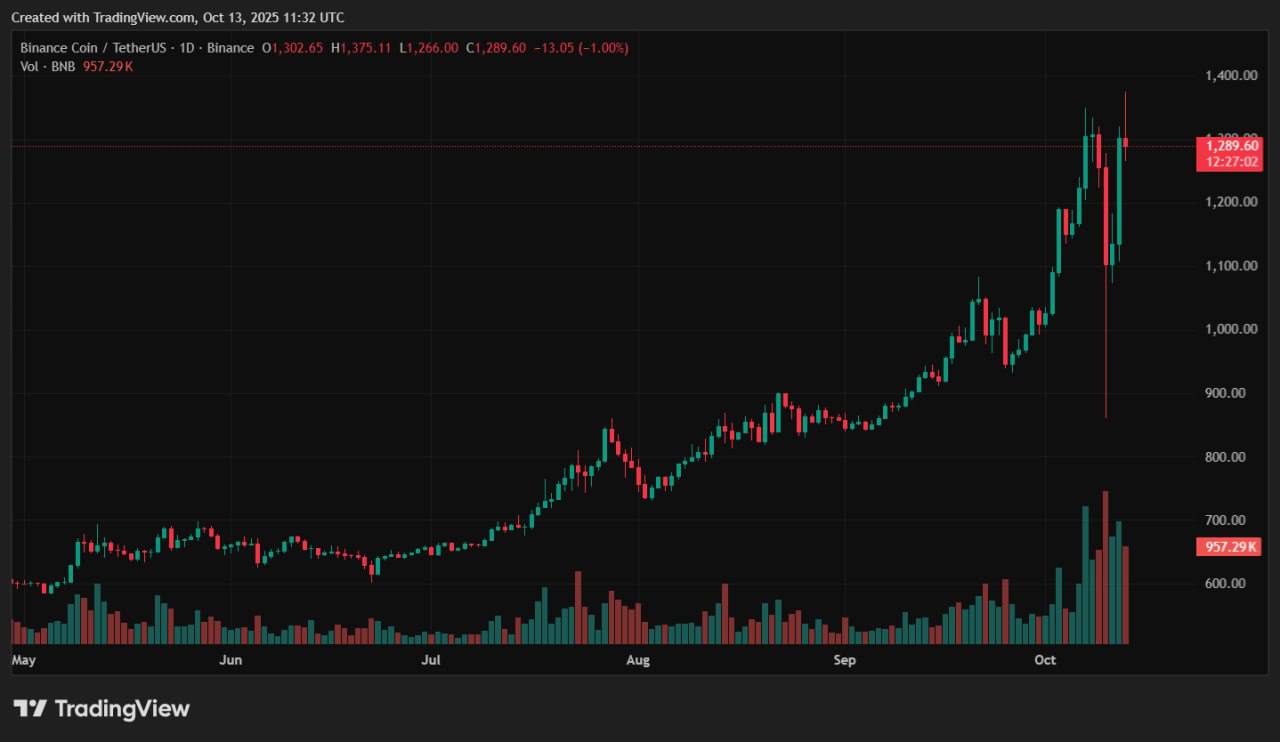Select the Aug label on time axis
Screen dimensions: 1280x742
coord(638,660)
